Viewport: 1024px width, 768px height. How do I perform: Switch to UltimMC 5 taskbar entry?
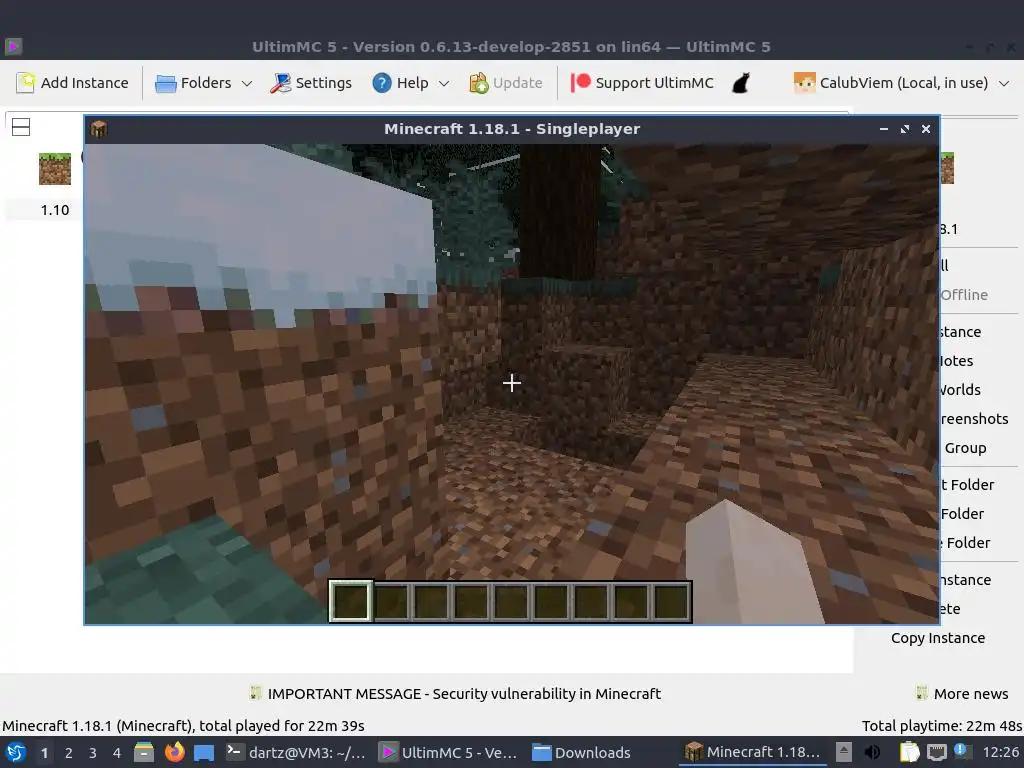point(449,752)
